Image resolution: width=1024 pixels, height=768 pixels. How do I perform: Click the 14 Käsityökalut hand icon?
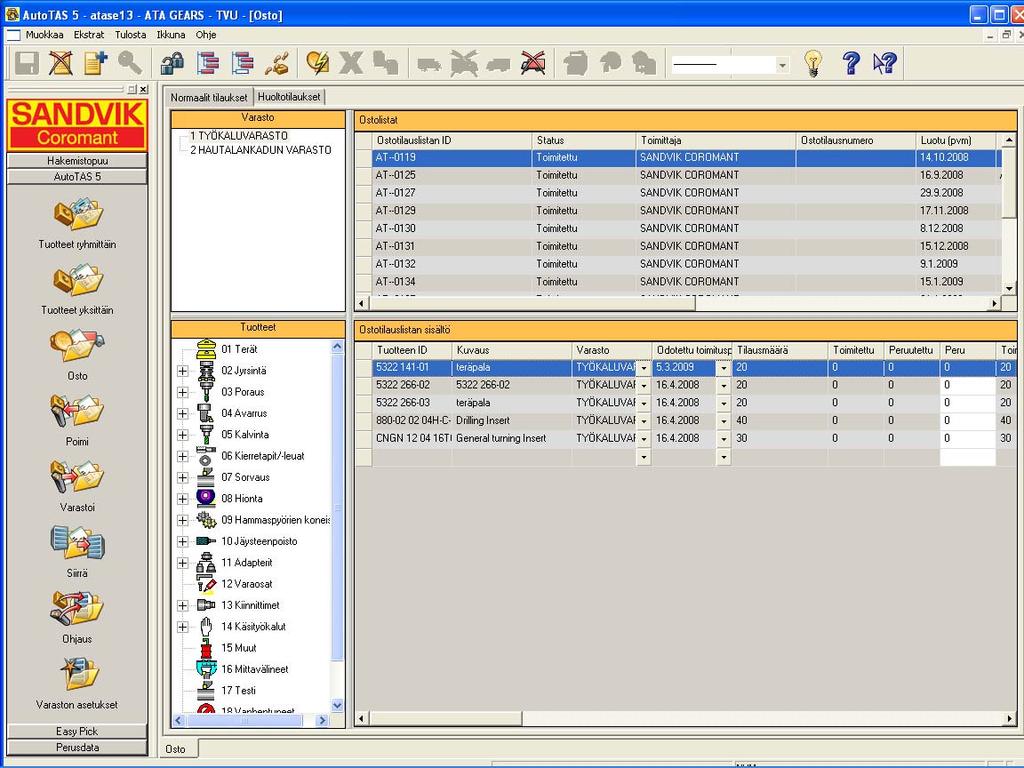click(x=206, y=626)
